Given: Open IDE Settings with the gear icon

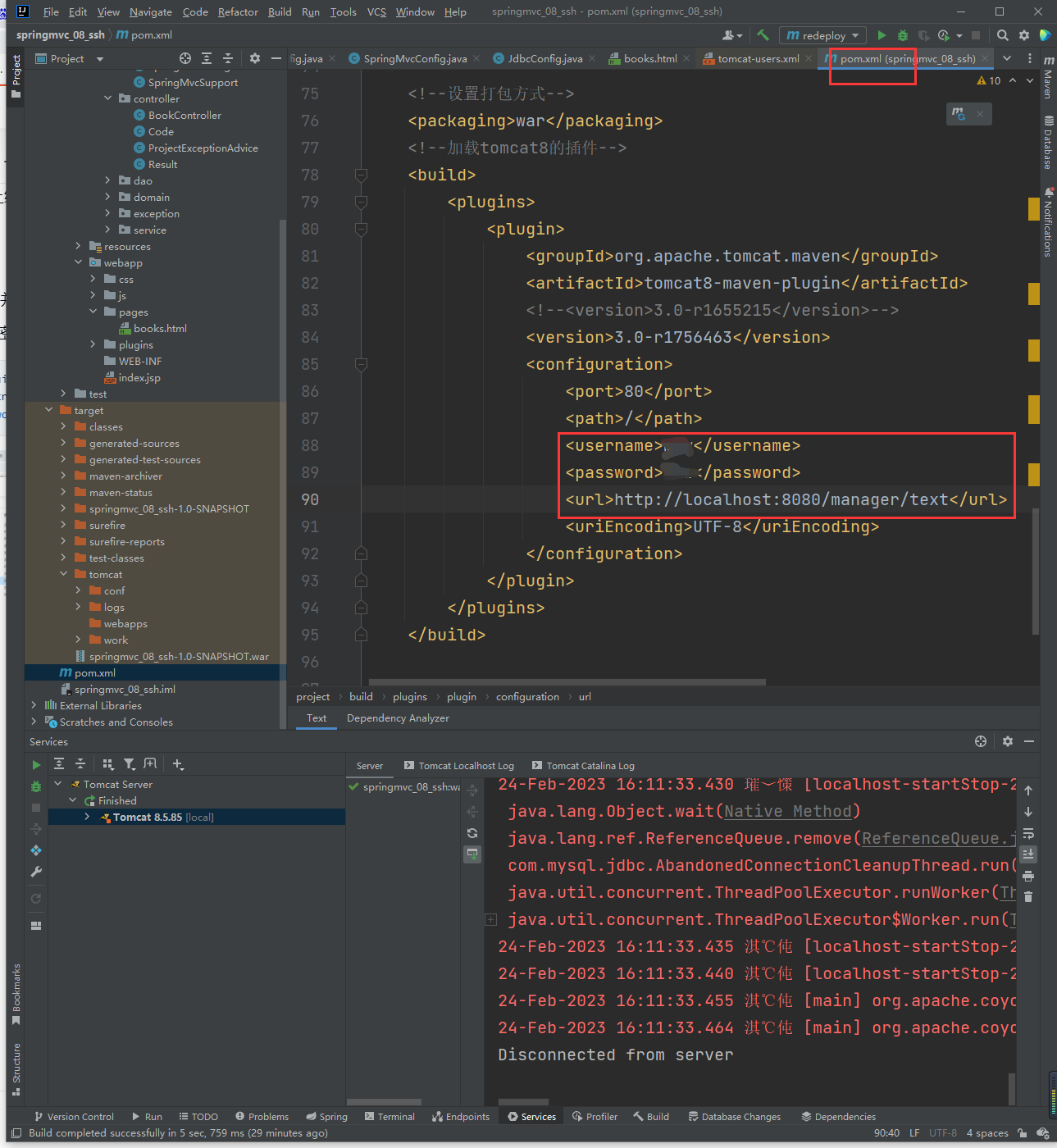Looking at the screenshot, I should click(x=1023, y=34).
